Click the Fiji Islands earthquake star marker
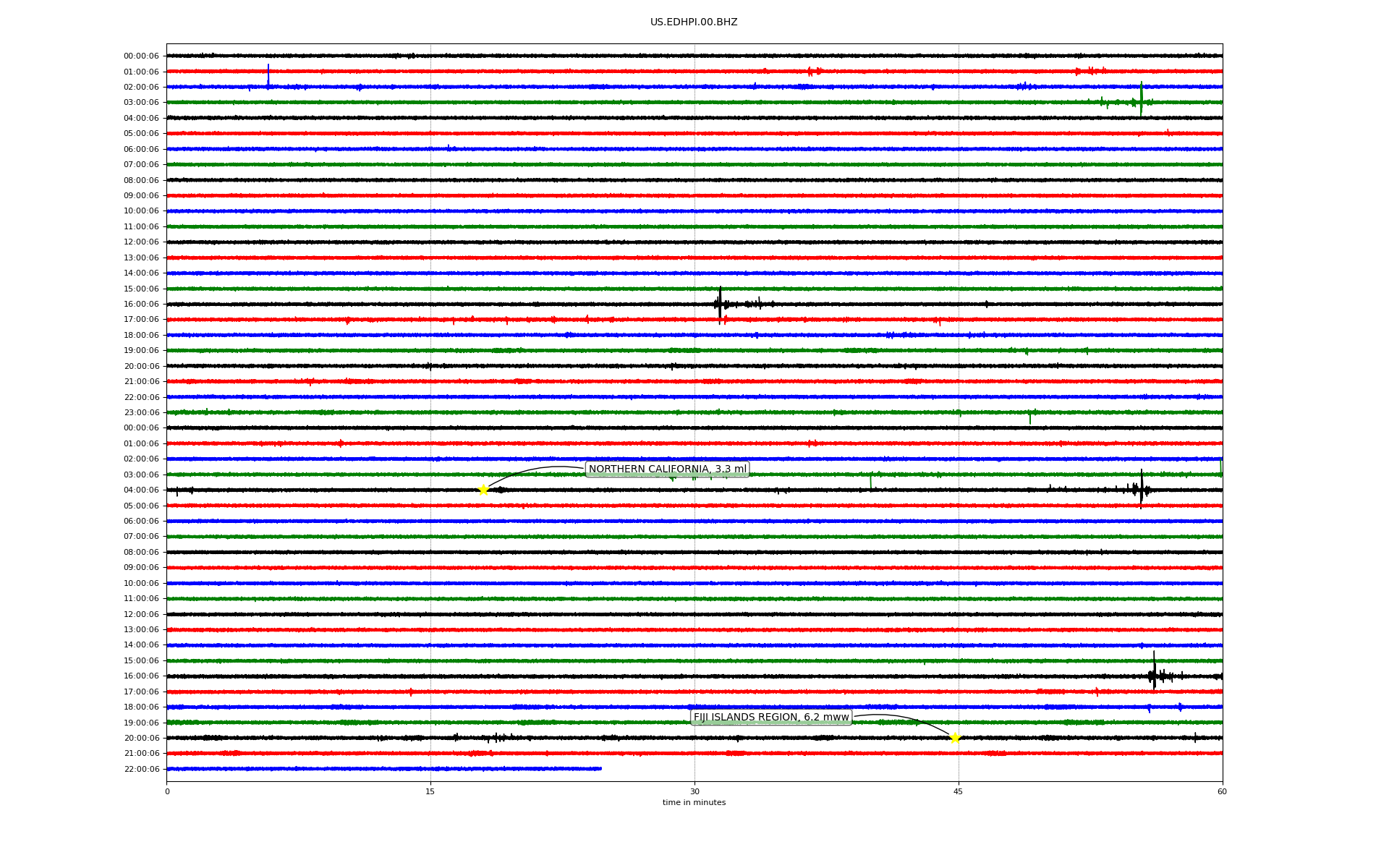Screen dimensions: 1389x868 coord(955,738)
